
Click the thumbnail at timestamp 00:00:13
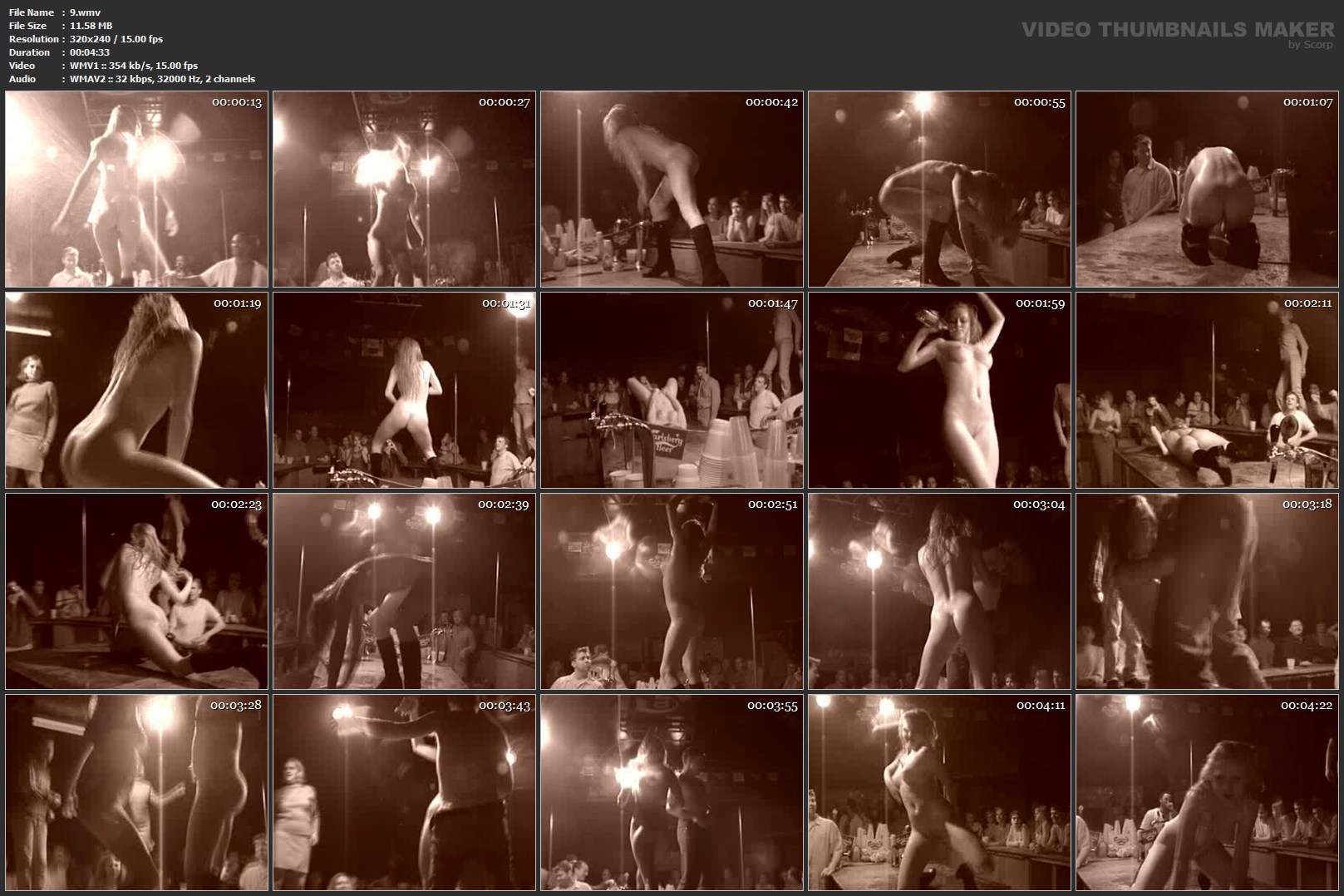click(x=136, y=190)
